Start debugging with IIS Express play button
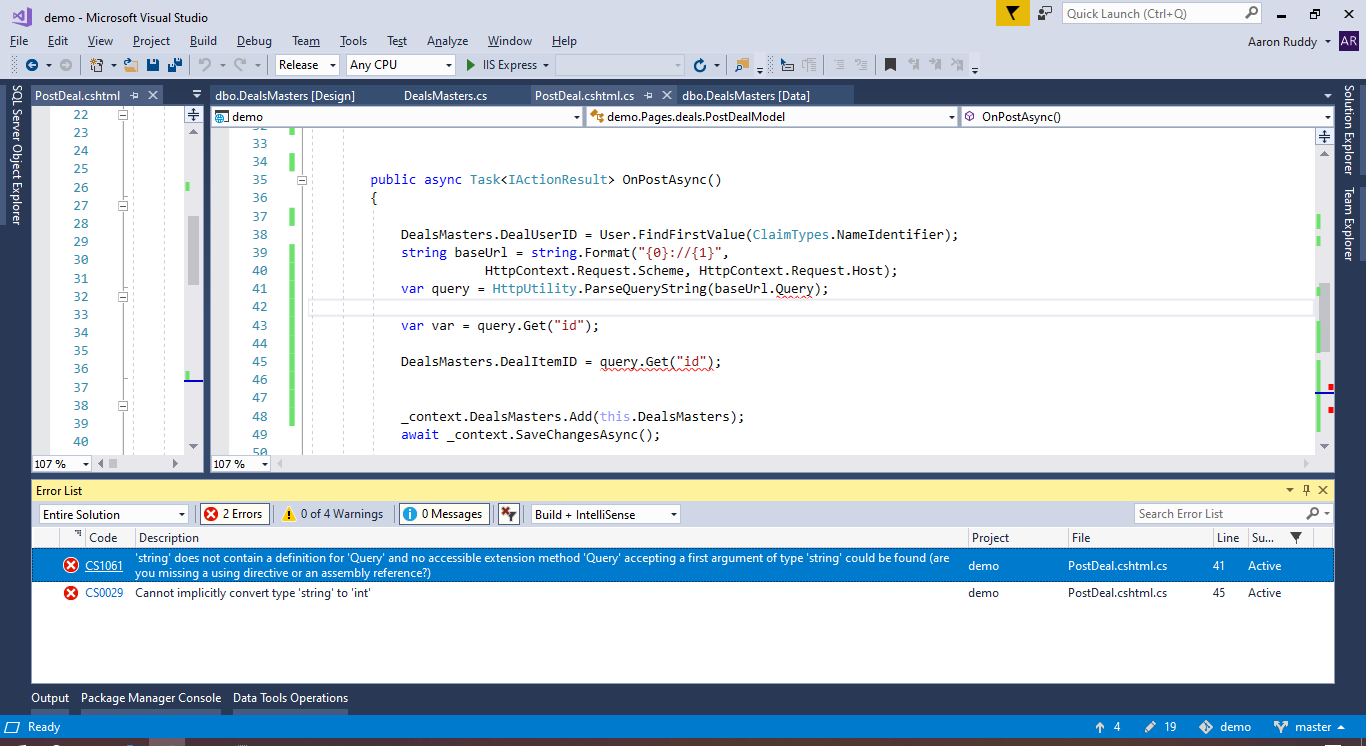Viewport: 1366px width, 746px height. tap(472, 65)
